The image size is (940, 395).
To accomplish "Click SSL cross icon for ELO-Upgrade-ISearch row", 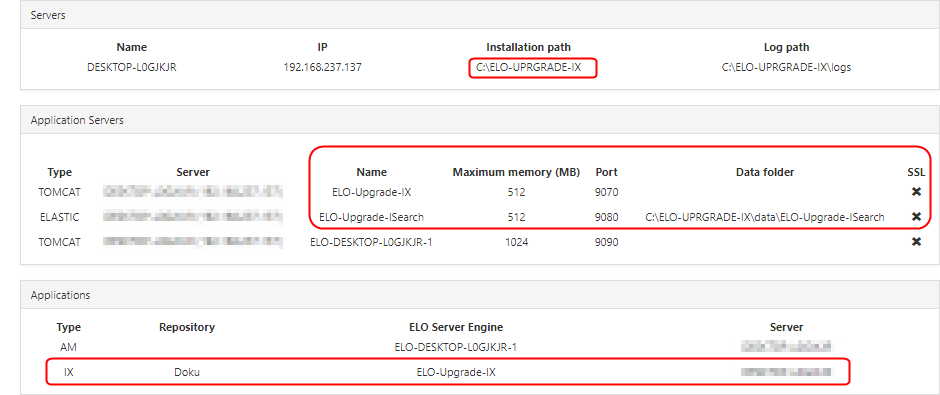I will [x=916, y=217].
